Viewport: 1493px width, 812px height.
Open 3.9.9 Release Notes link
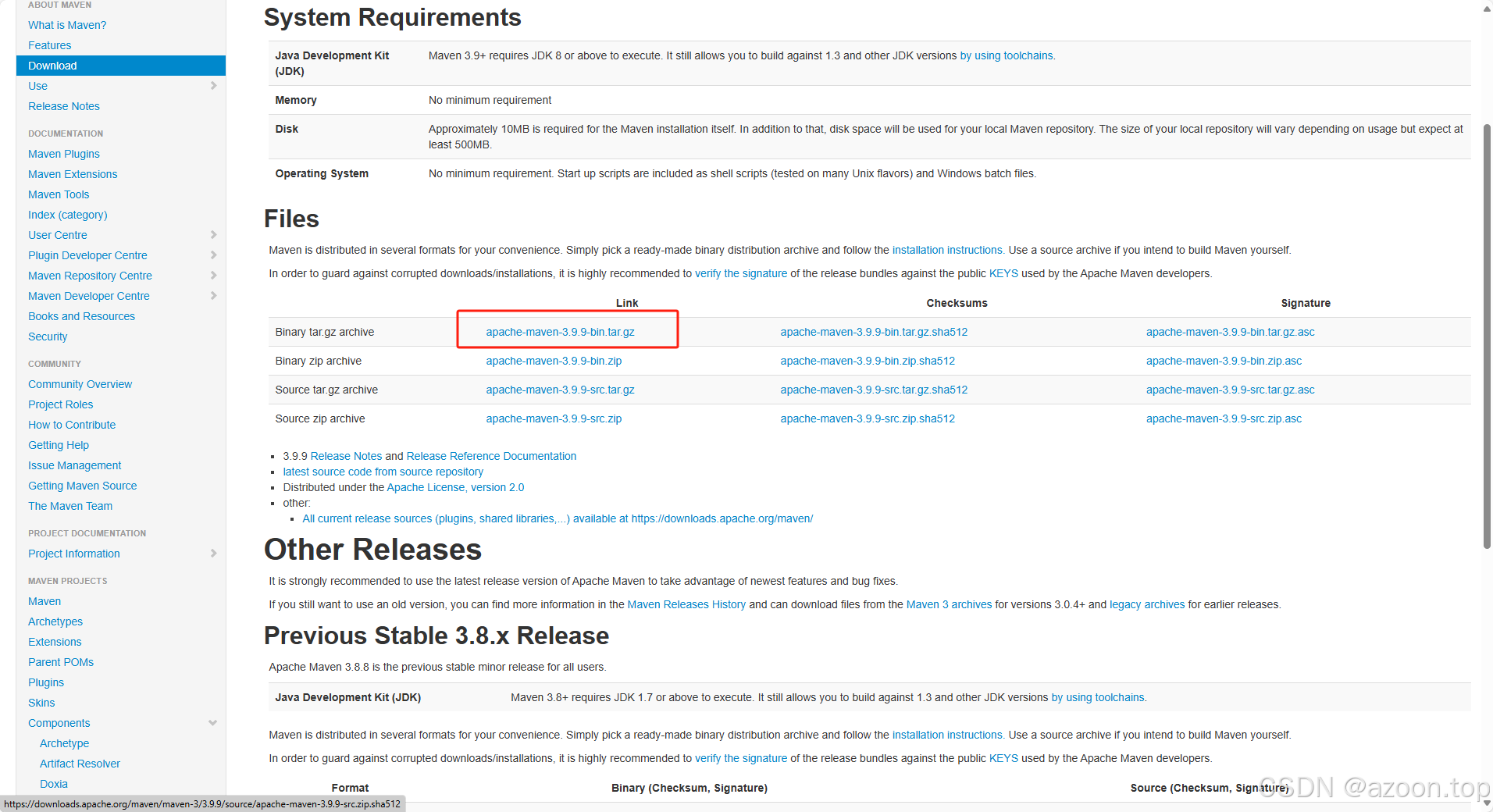[346, 456]
